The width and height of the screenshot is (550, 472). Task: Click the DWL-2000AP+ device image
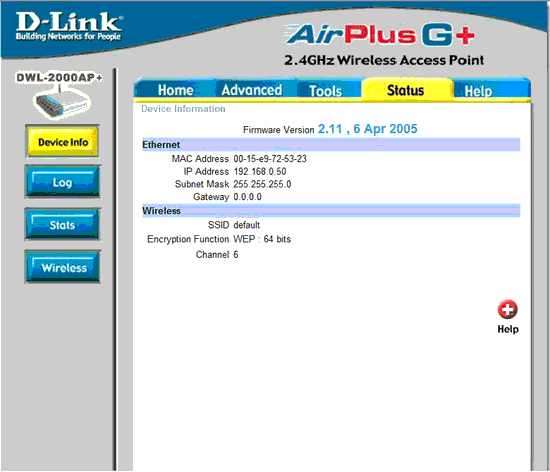point(62,103)
